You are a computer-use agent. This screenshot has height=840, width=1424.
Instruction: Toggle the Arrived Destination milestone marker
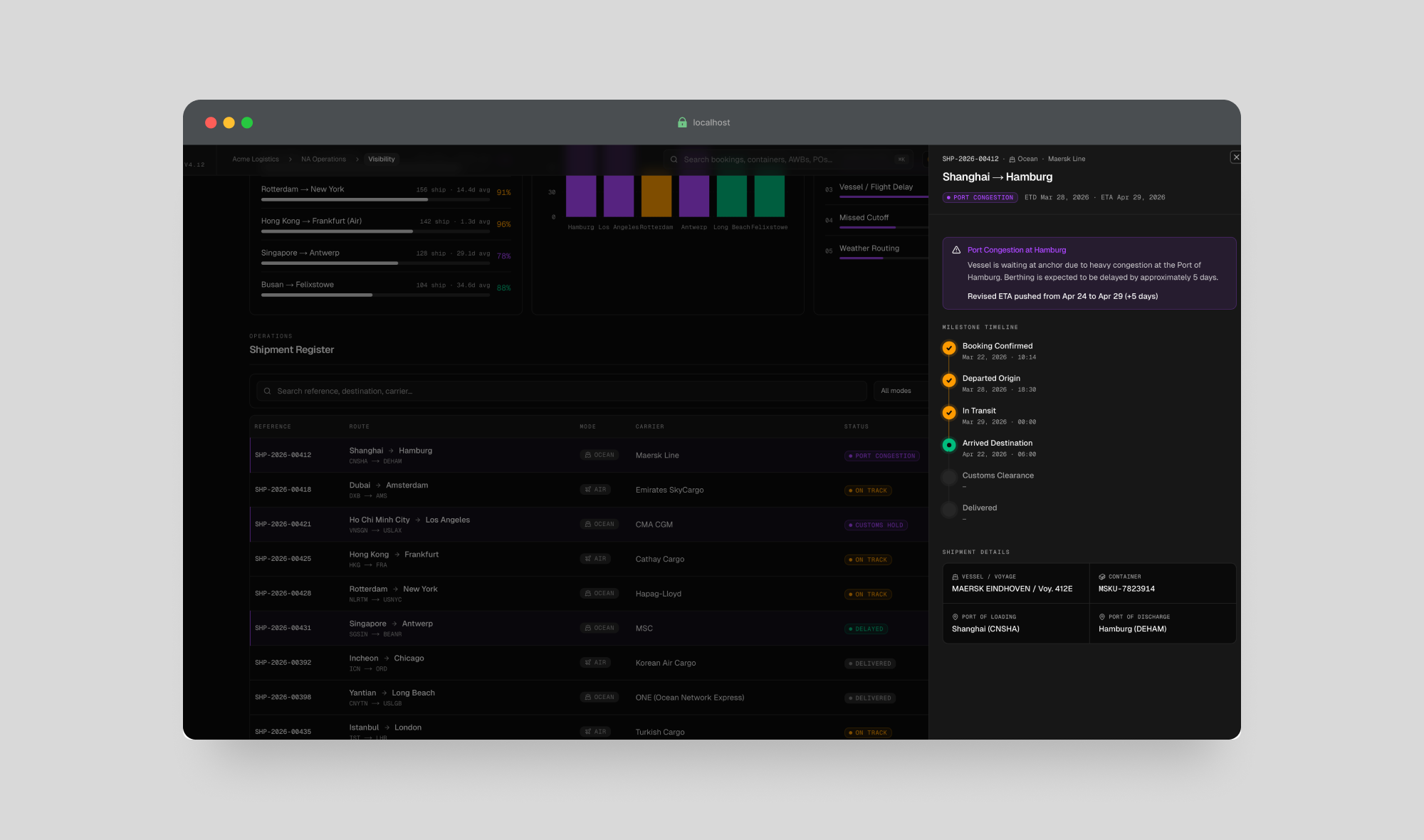pos(948,445)
